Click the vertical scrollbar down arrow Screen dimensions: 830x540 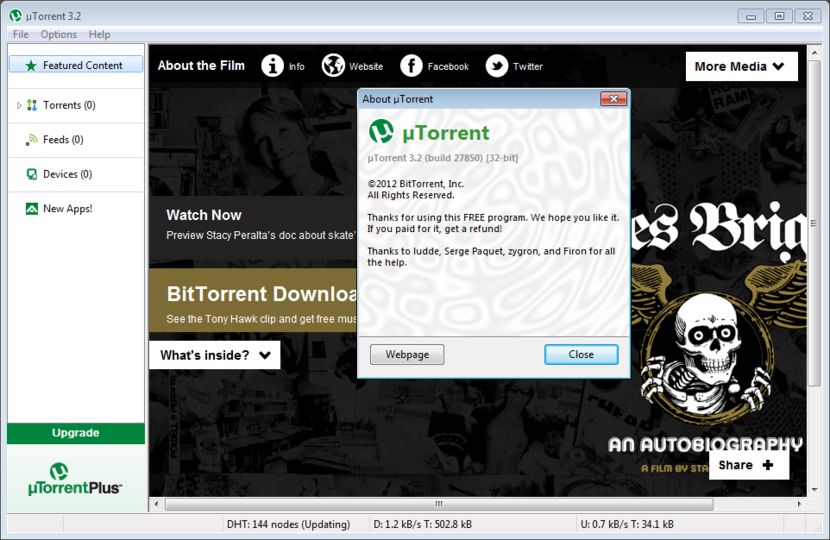point(814,490)
